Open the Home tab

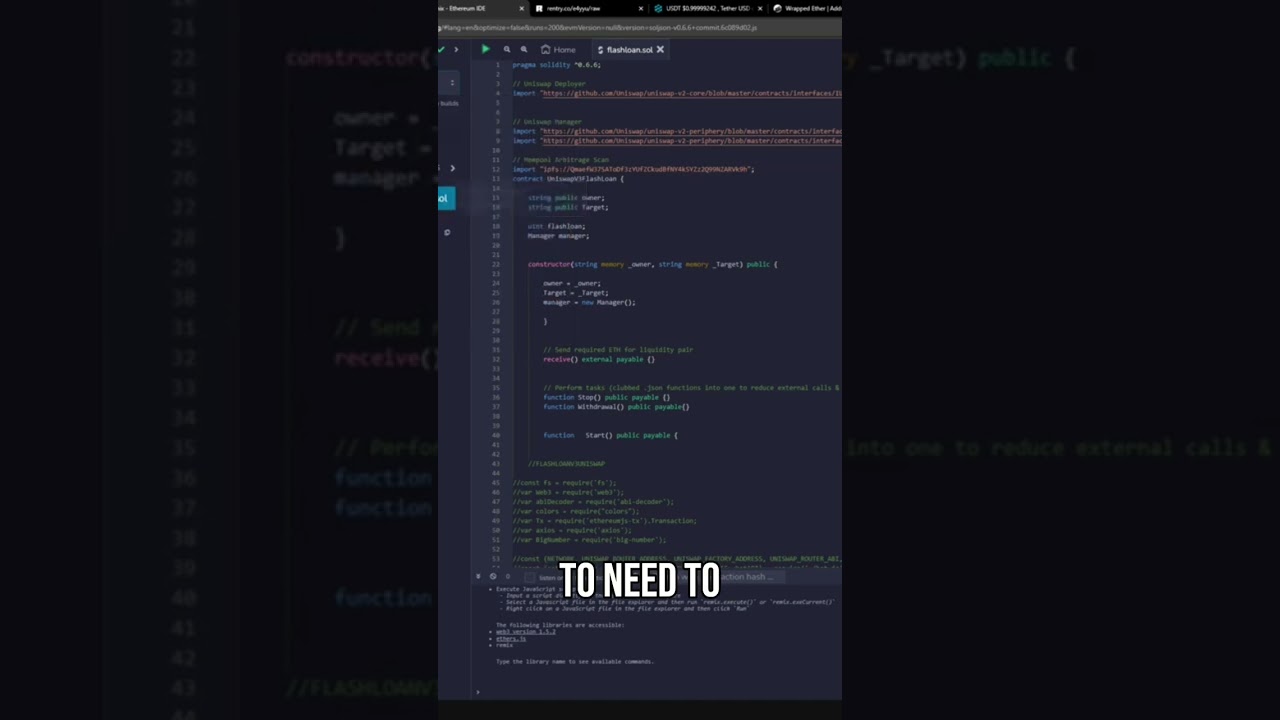[x=558, y=49]
